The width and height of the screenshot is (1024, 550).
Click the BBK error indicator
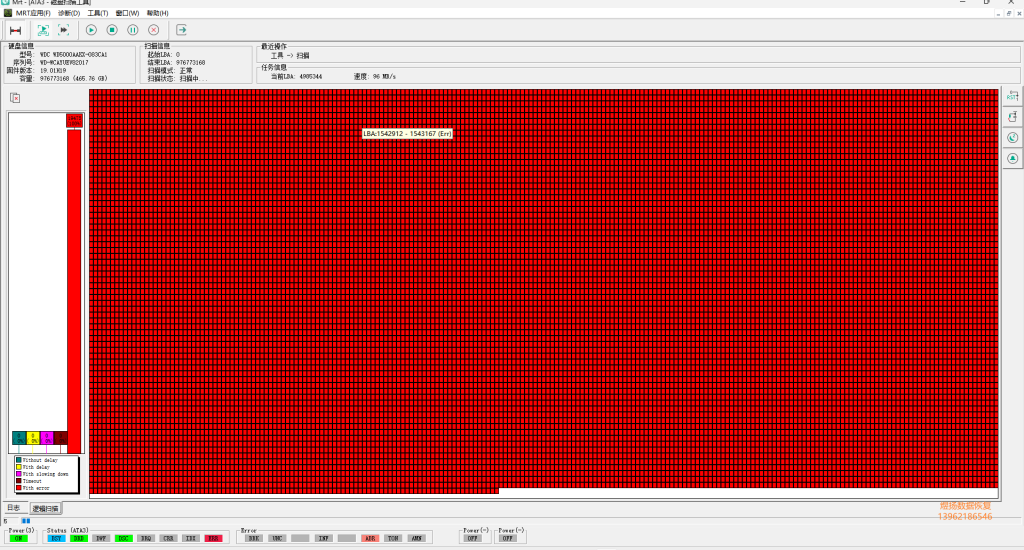[x=253, y=538]
